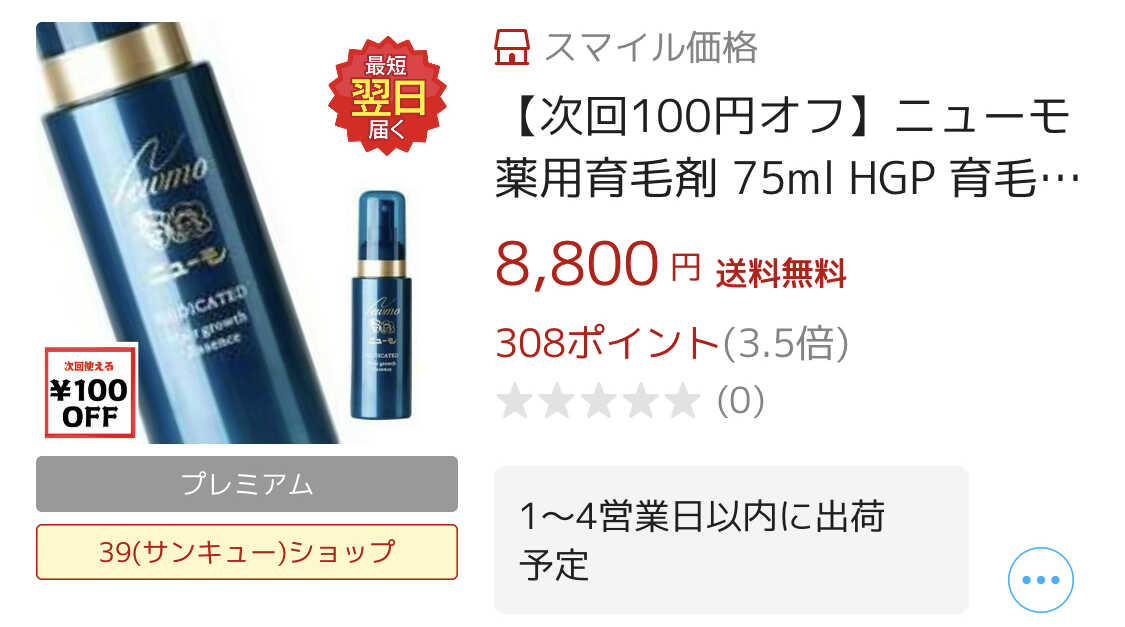Click the (3.5倍) points multiplier text
Viewport: 1125px width, 627px height.
click(786, 343)
